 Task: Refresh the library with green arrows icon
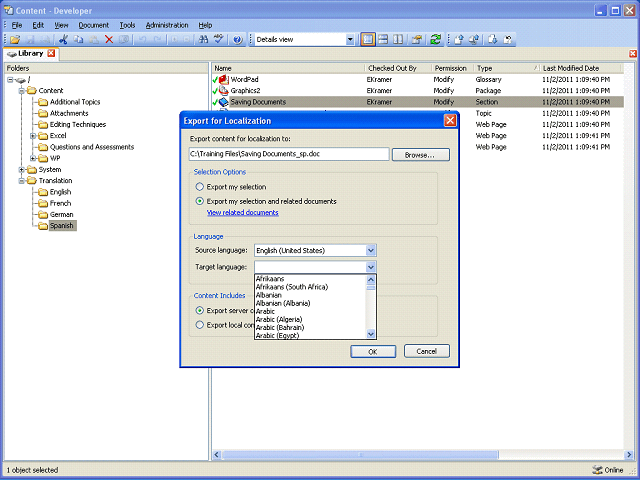coord(435,40)
